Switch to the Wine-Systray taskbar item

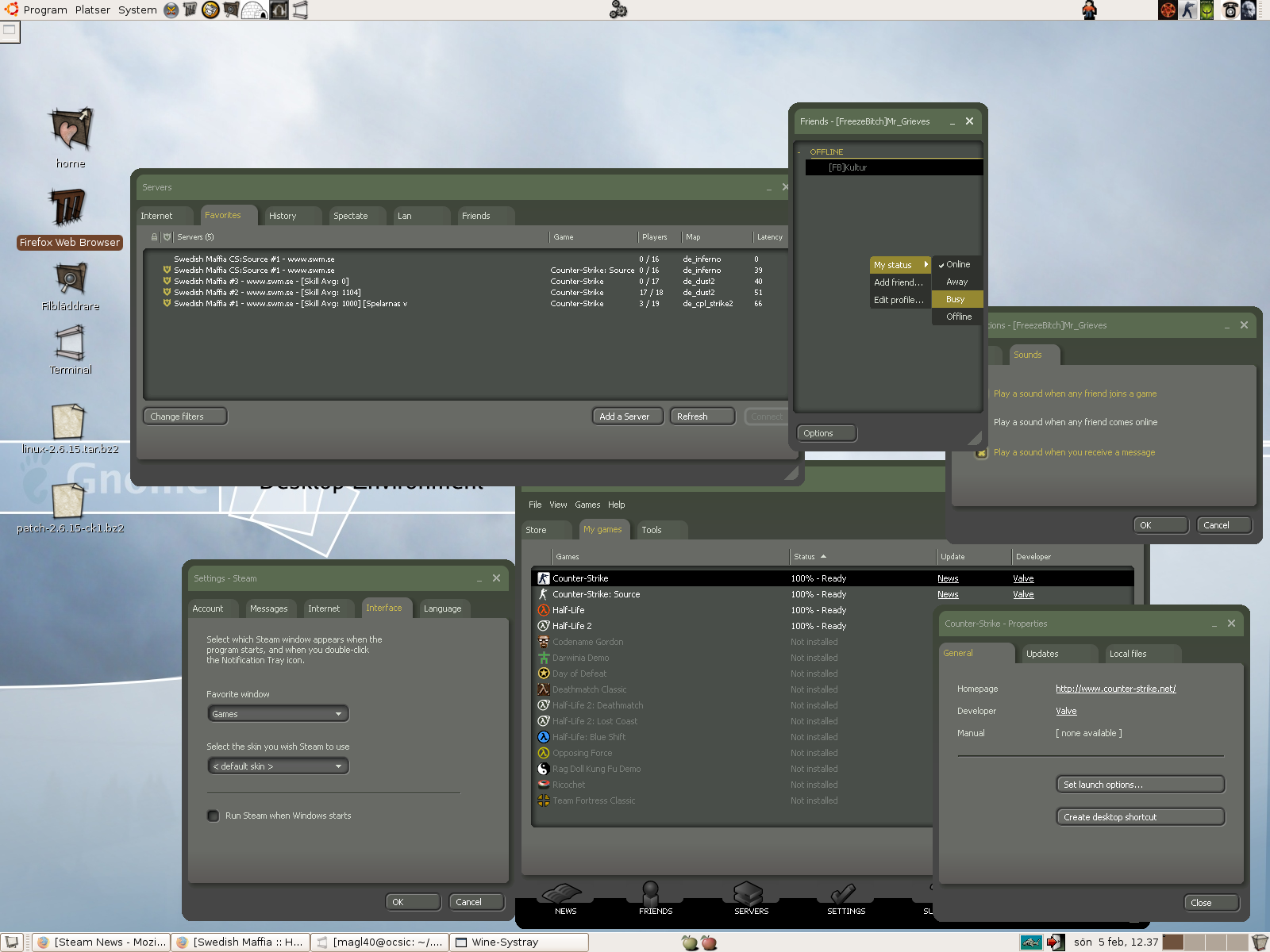(x=519, y=942)
